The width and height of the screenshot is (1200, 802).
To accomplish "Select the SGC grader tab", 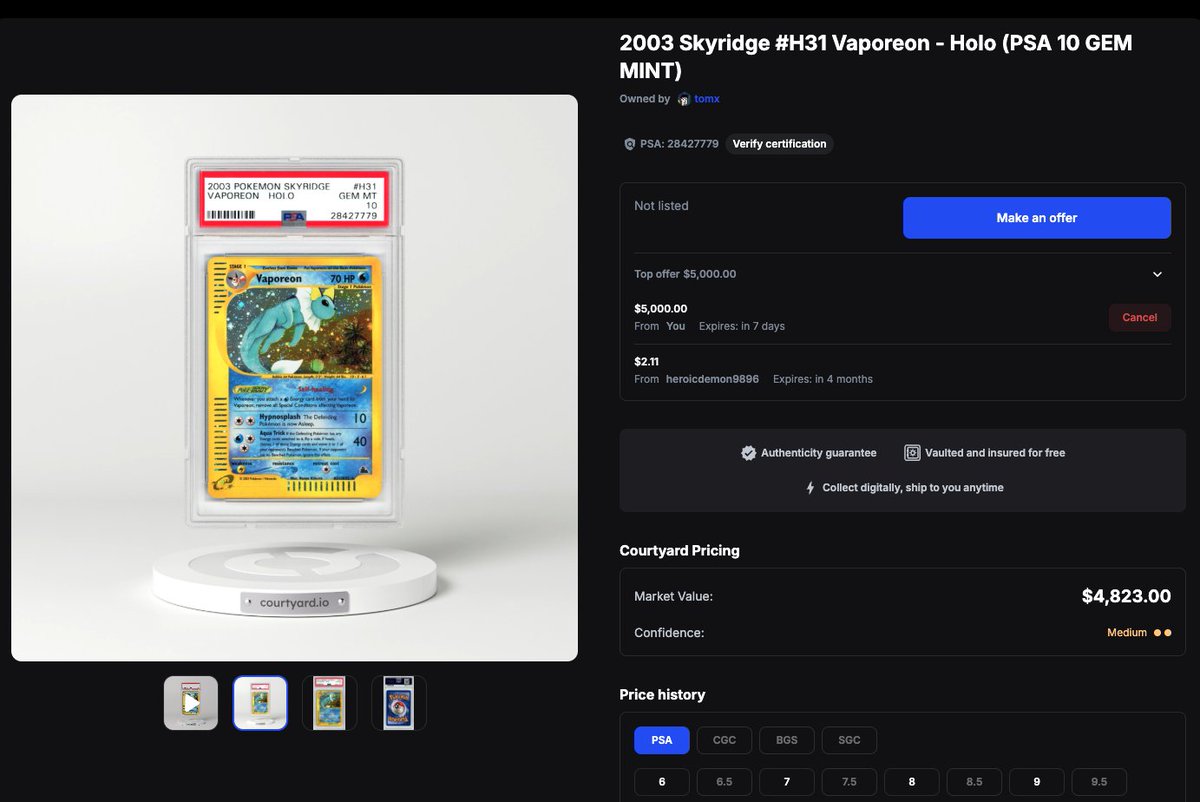I will 849,740.
